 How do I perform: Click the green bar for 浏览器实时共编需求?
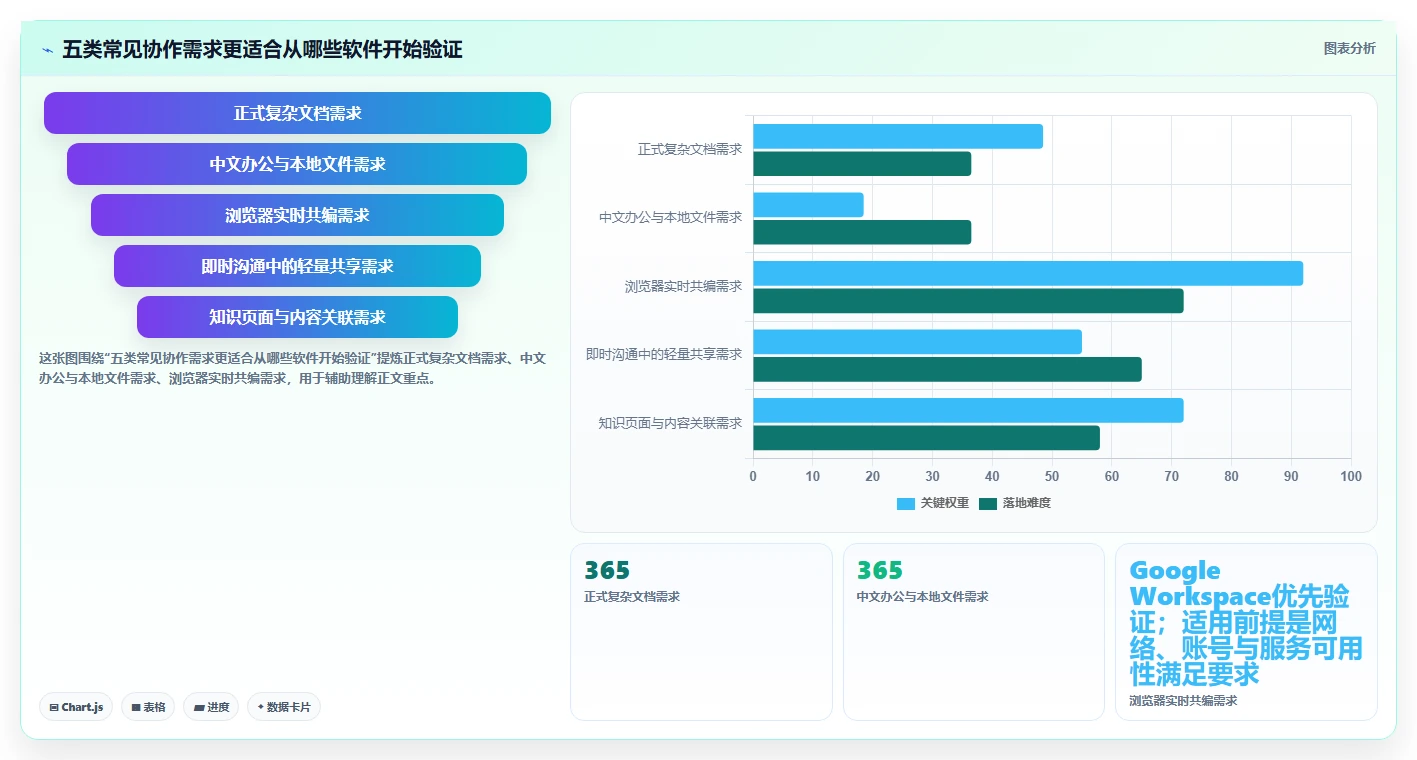pos(968,301)
